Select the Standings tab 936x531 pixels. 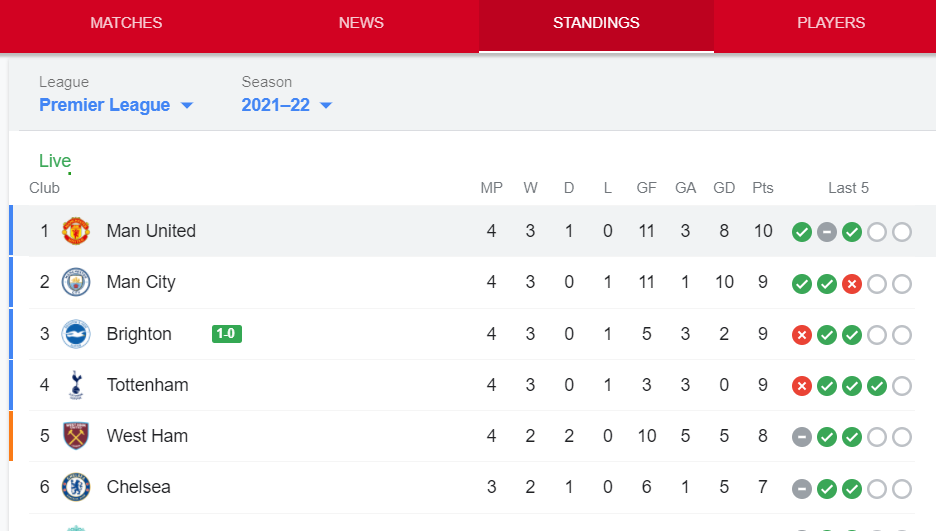pos(596,23)
